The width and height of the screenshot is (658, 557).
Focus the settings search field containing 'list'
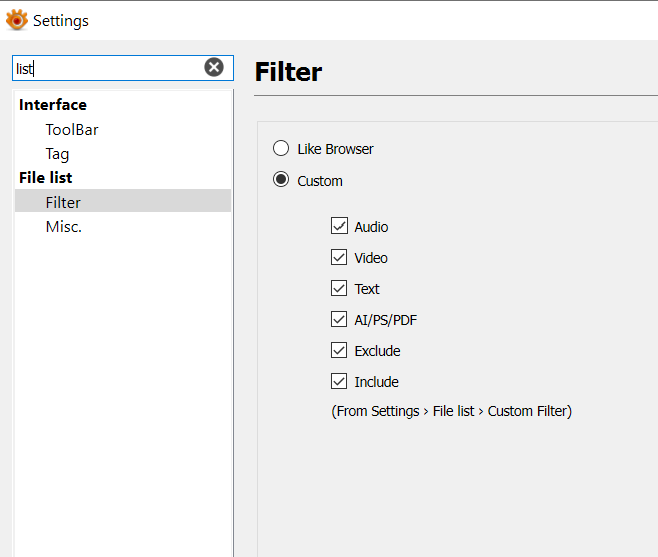(x=105, y=68)
